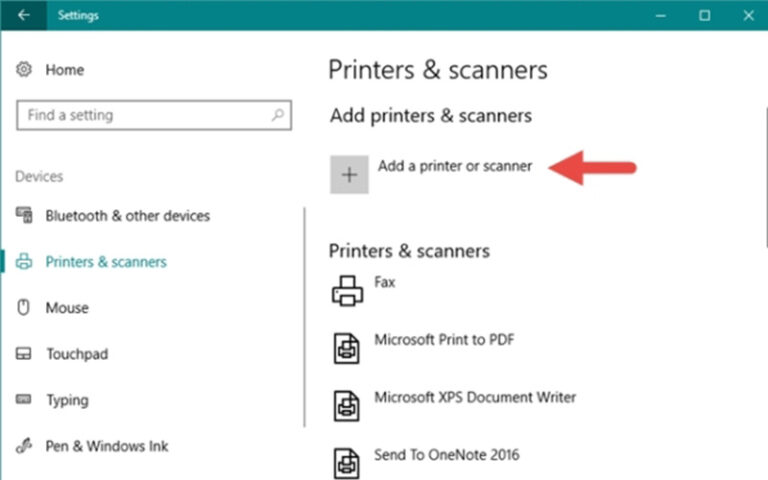Screen dimensions: 768x480
Task: Select Microsoft XPS Document Writer
Action: [475, 397]
